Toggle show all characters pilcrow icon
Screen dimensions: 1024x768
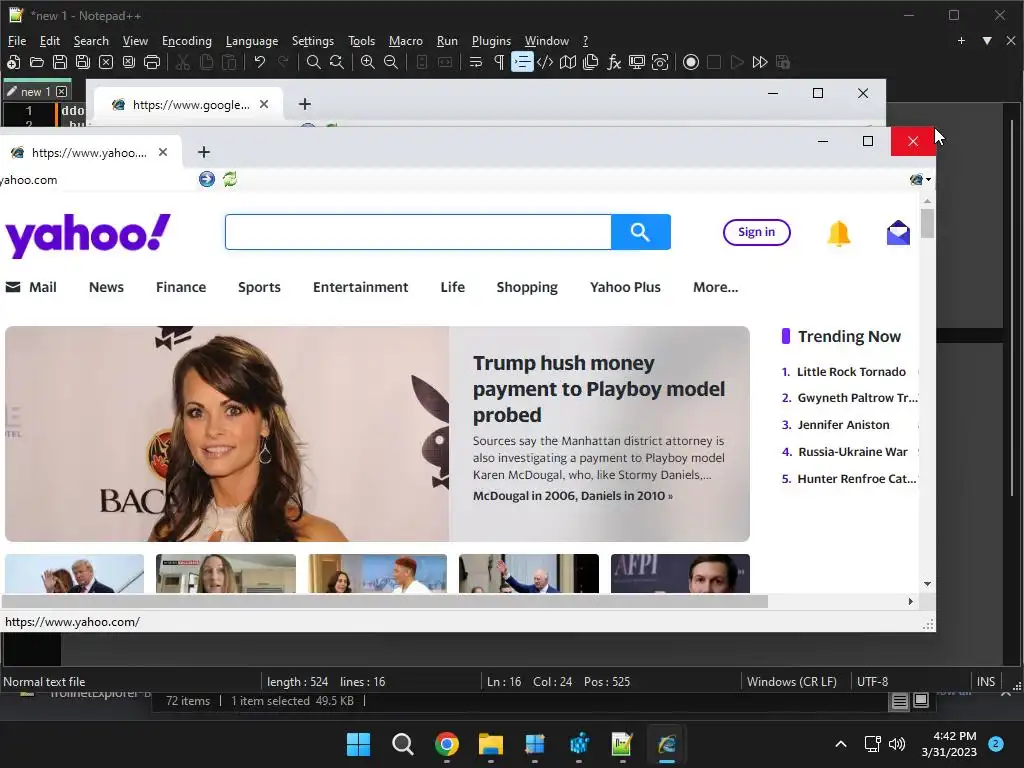pyautogui.click(x=499, y=62)
